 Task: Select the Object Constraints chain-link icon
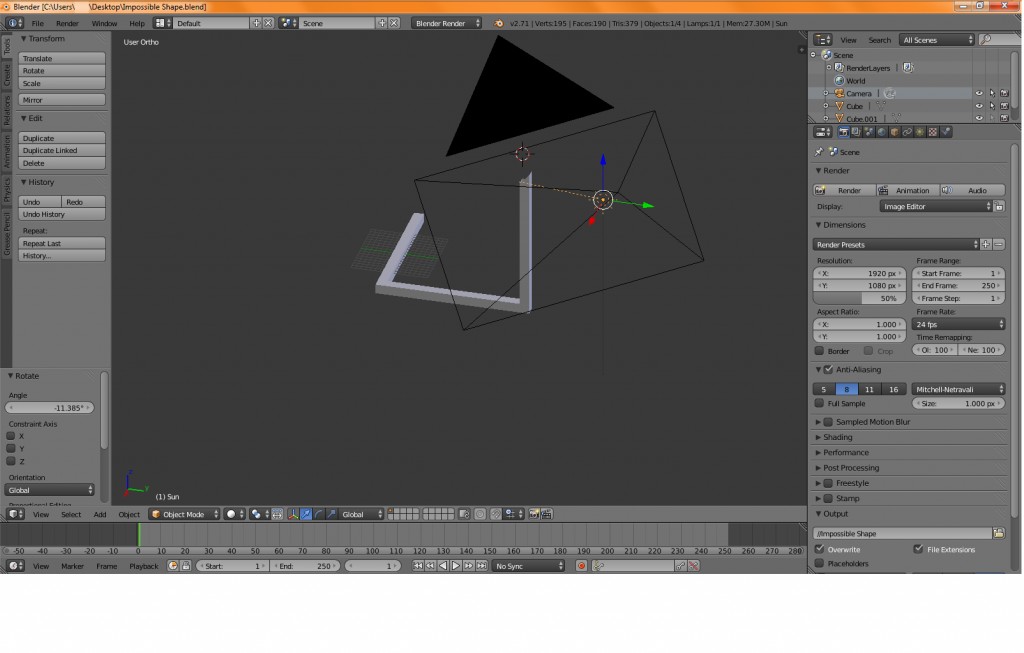[907, 131]
